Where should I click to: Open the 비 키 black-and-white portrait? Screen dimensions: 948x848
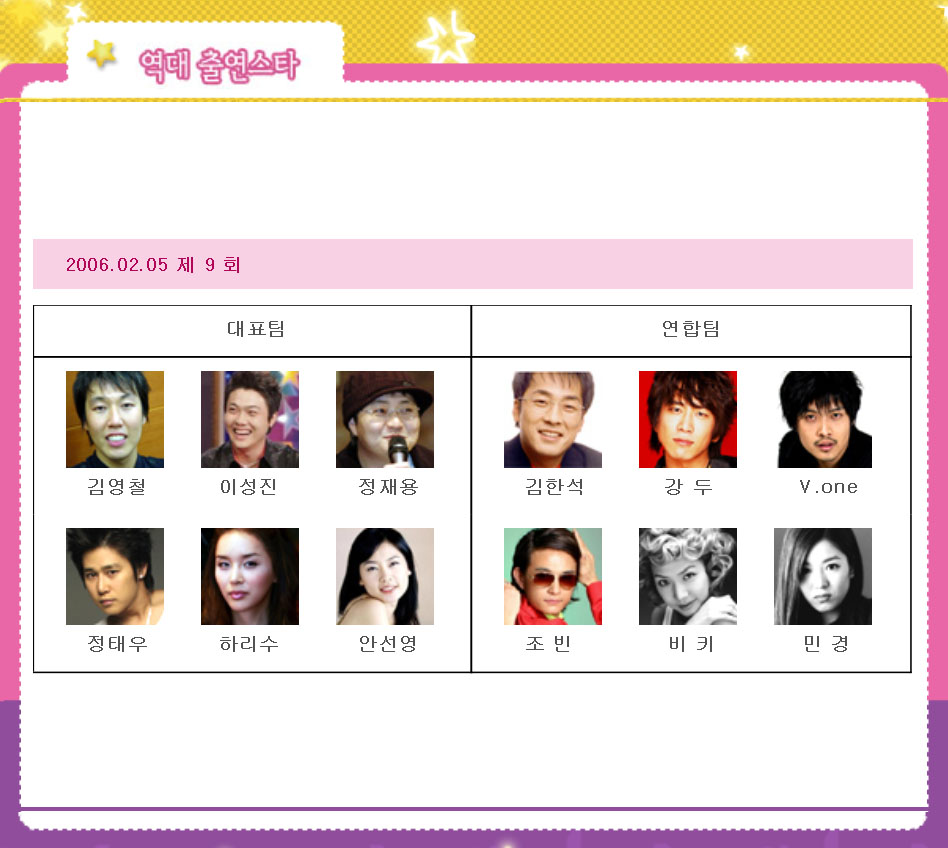[x=688, y=577]
